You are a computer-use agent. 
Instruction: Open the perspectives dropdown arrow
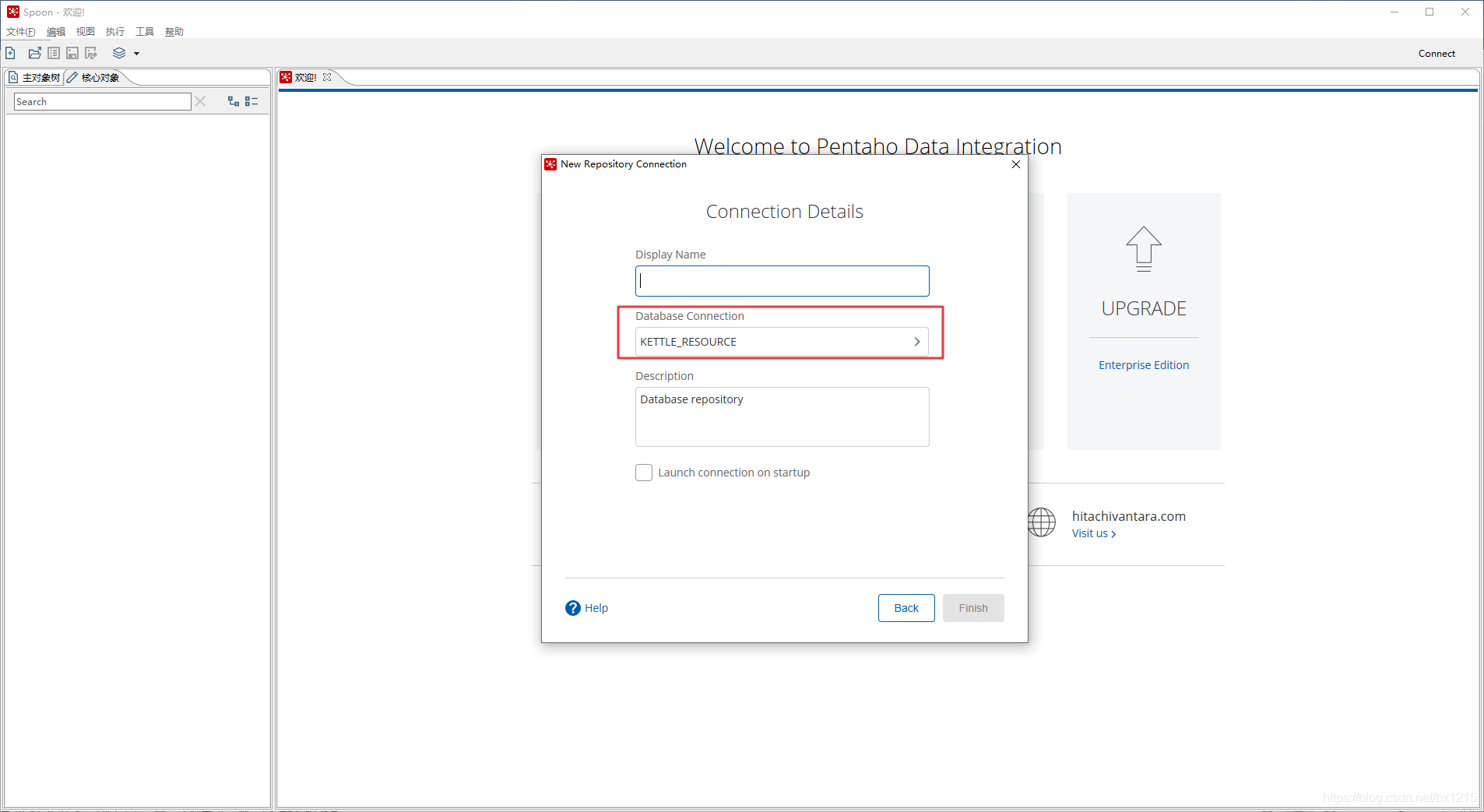pos(136,54)
